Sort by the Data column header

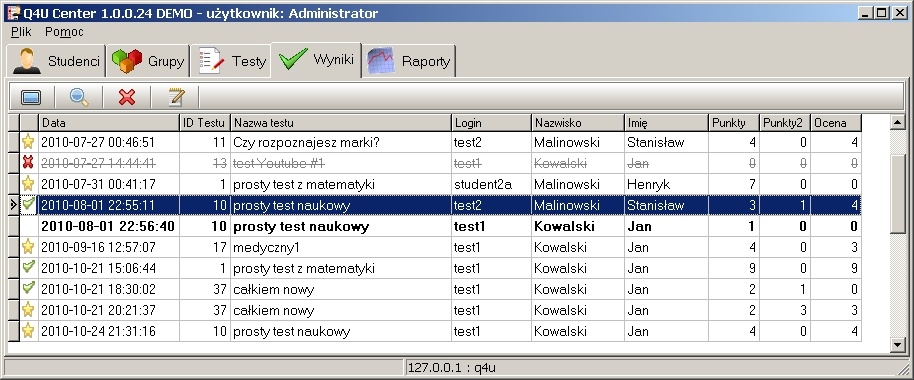[109, 123]
